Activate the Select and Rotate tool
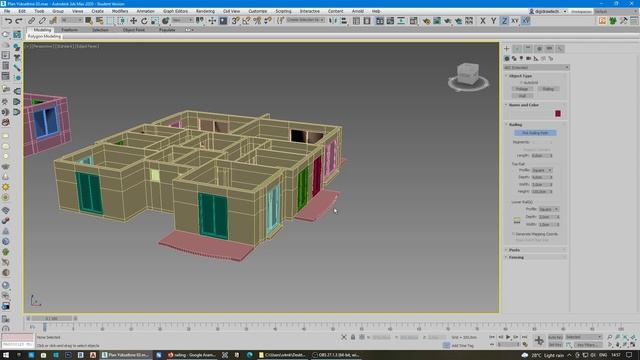 tap(144, 21)
